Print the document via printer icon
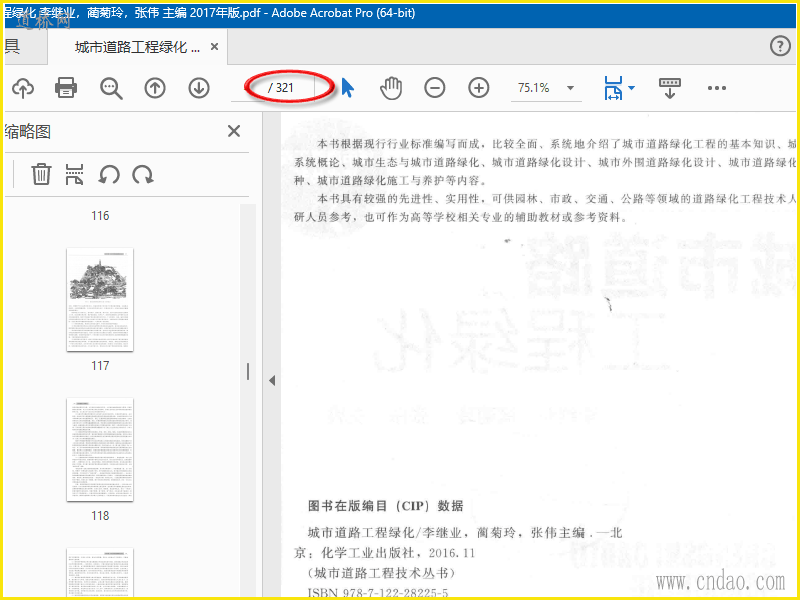 tap(66, 88)
